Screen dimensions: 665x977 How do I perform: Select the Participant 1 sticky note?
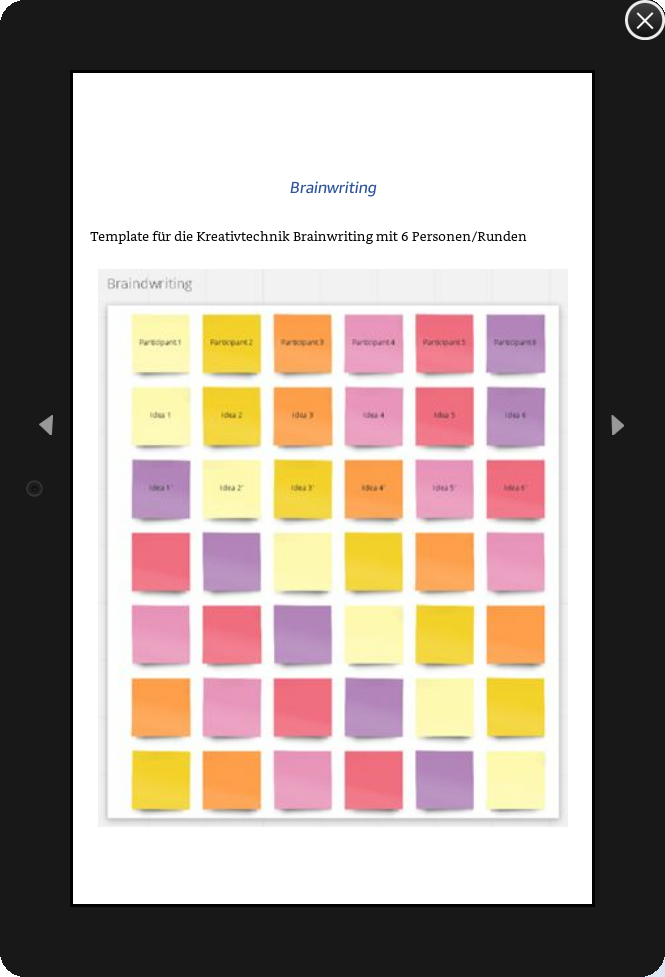(x=160, y=343)
